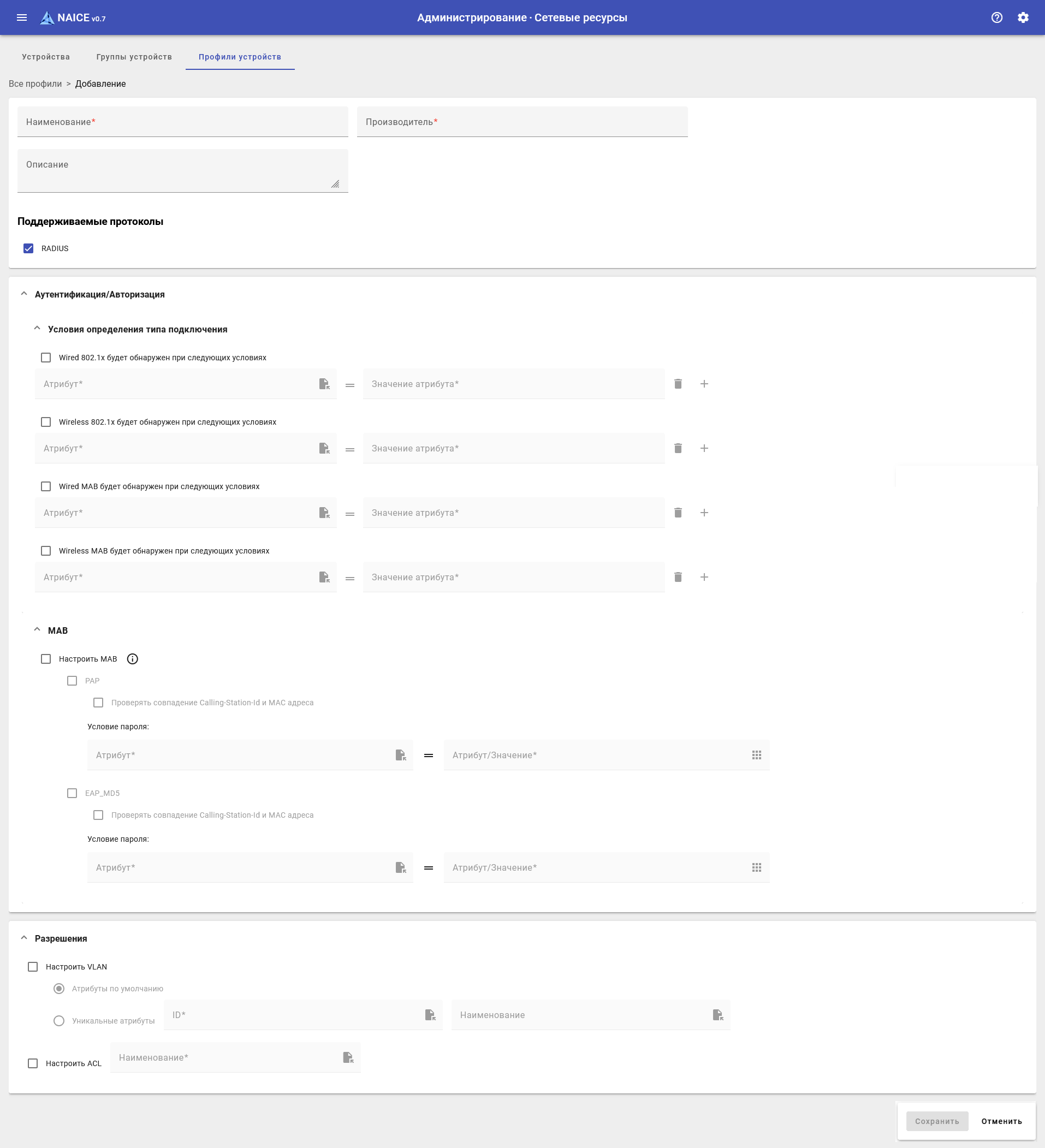The height and width of the screenshot is (1148, 1045).
Task: Open the settings gear icon
Action: coord(1023,17)
